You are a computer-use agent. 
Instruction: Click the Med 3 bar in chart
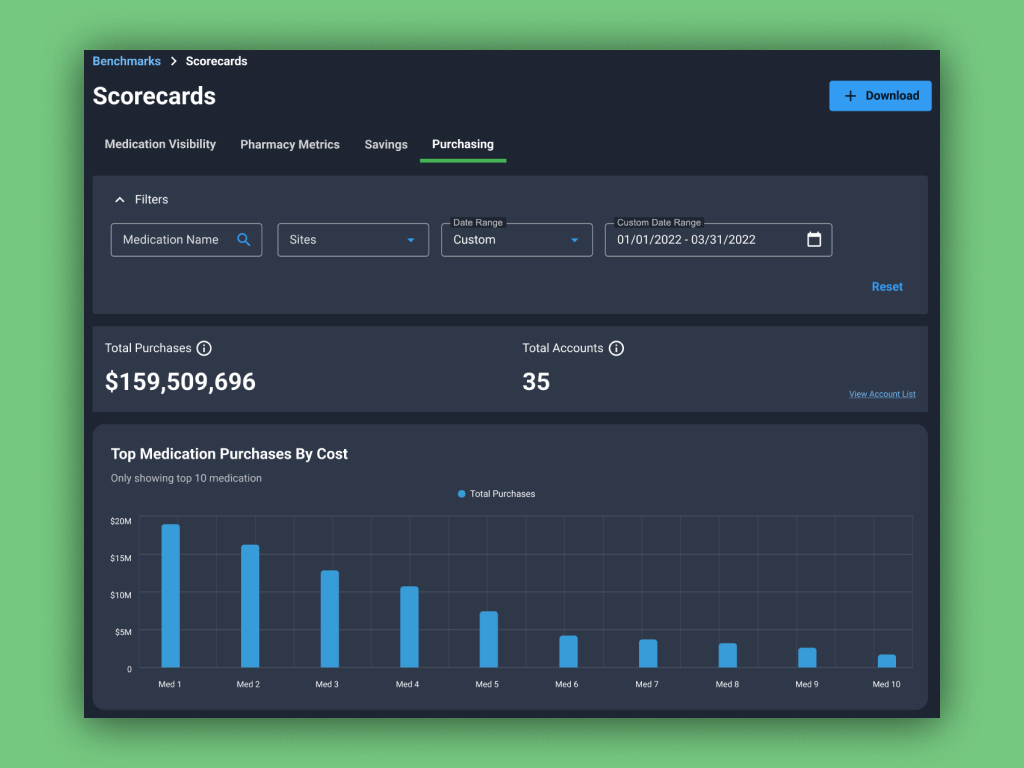(330, 618)
